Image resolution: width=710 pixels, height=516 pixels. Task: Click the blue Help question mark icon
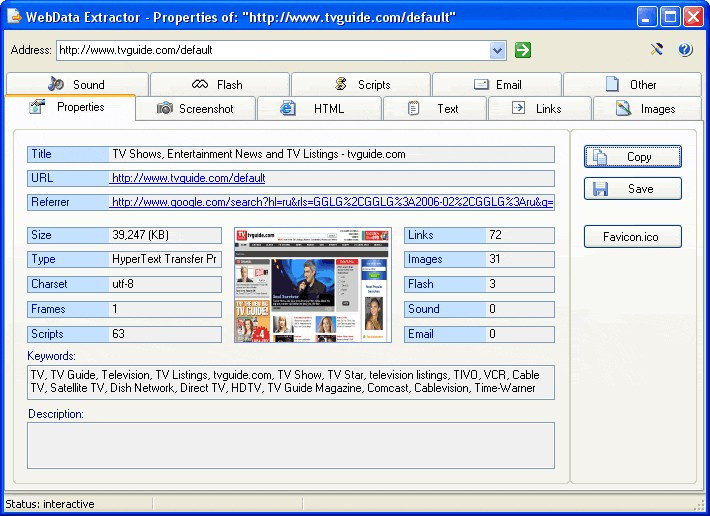point(685,49)
